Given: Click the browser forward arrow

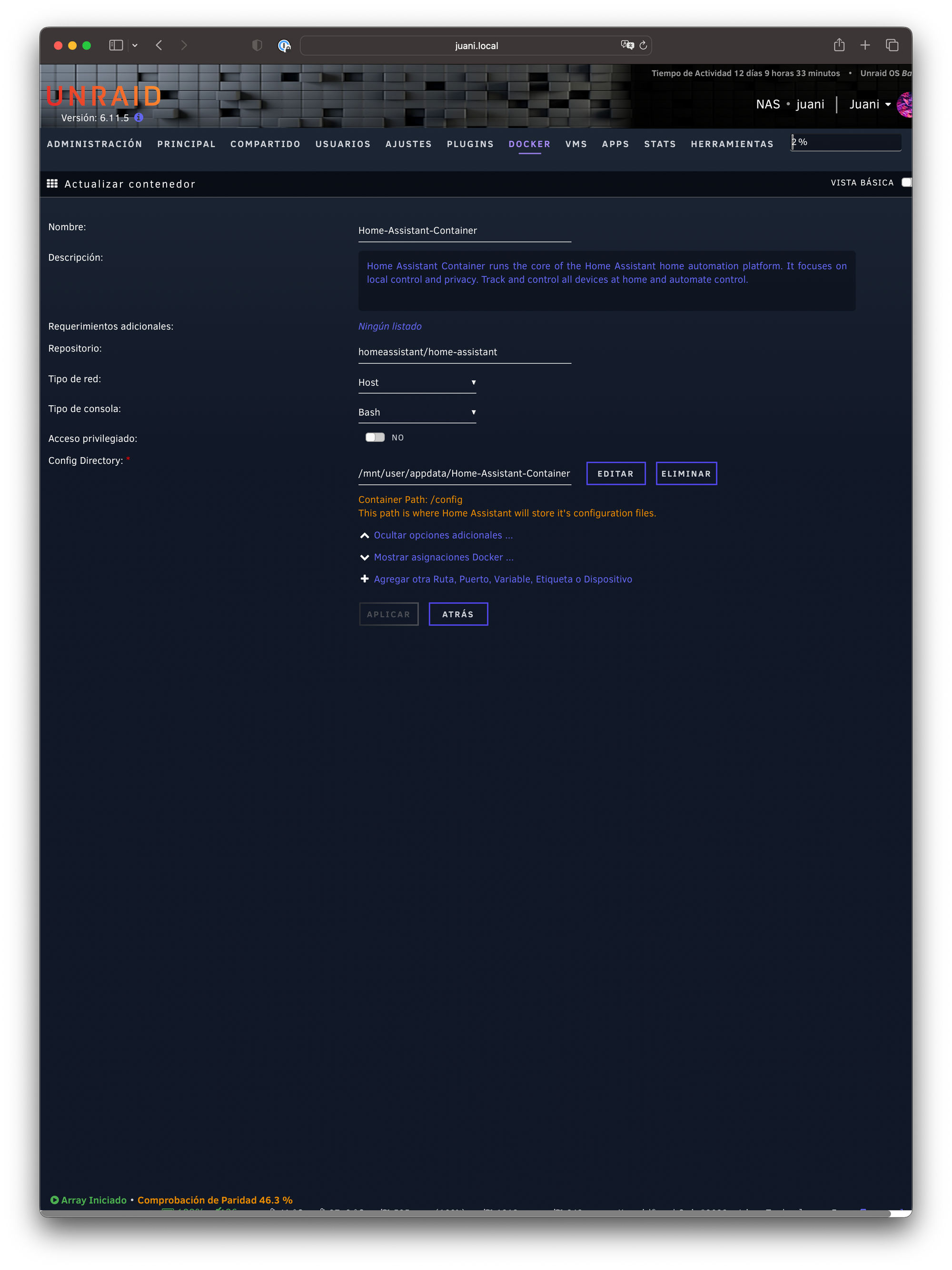Looking at the screenshot, I should click(x=184, y=45).
